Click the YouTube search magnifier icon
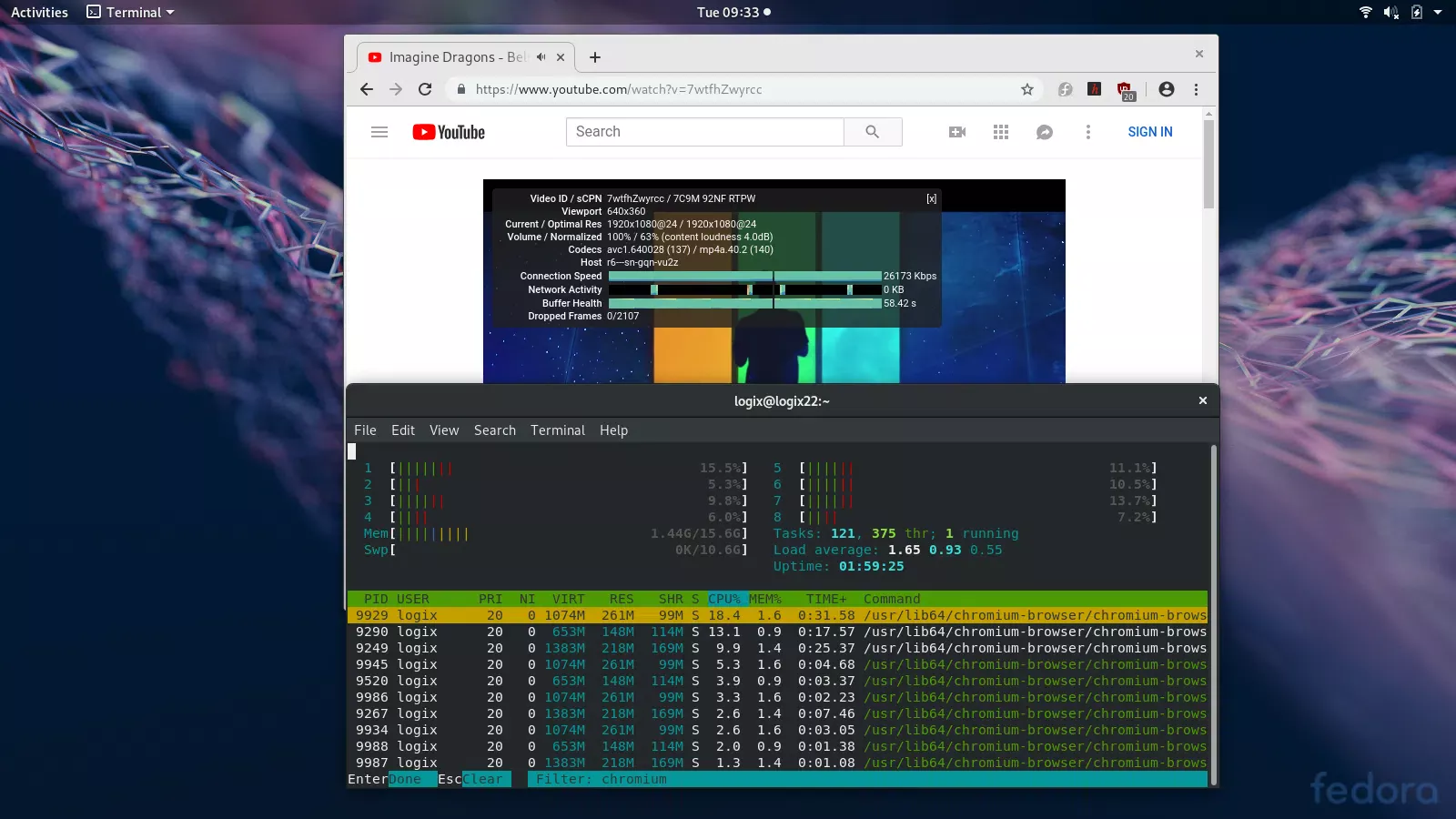1456x819 pixels. pos(873,131)
